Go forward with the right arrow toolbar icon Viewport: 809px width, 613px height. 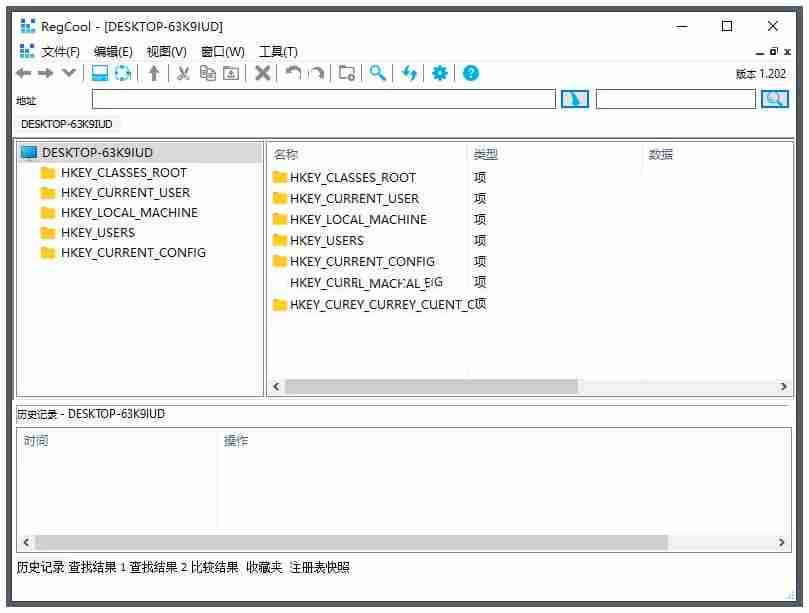point(46,73)
